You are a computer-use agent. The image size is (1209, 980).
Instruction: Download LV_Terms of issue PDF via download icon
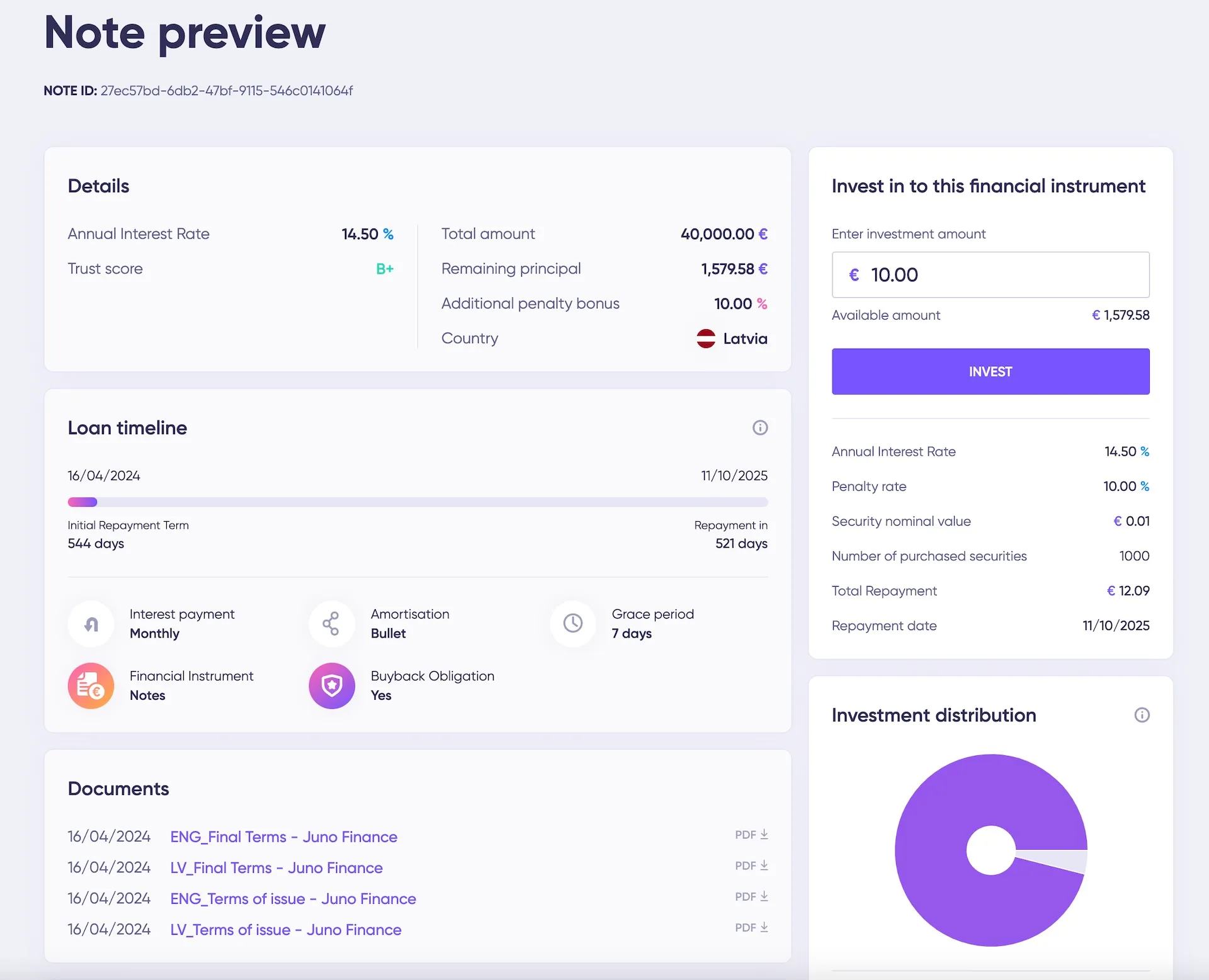click(x=764, y=927)
